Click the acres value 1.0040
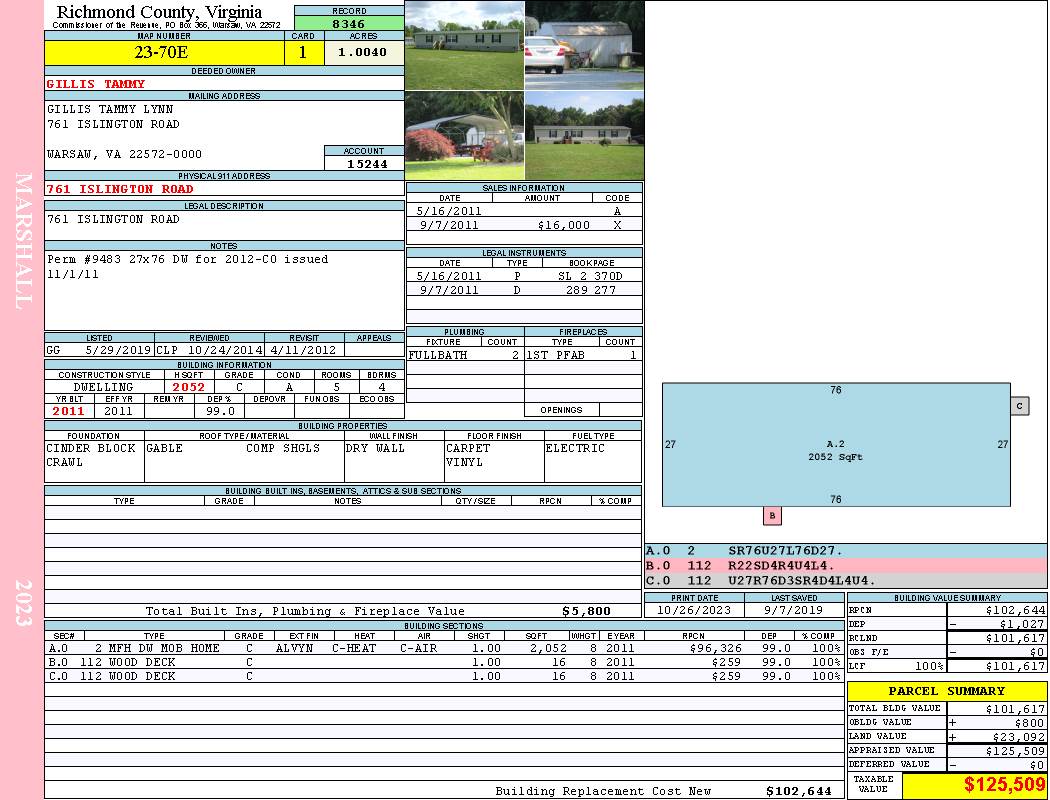This screenshot has width=1050, height=800. point(362,53)
